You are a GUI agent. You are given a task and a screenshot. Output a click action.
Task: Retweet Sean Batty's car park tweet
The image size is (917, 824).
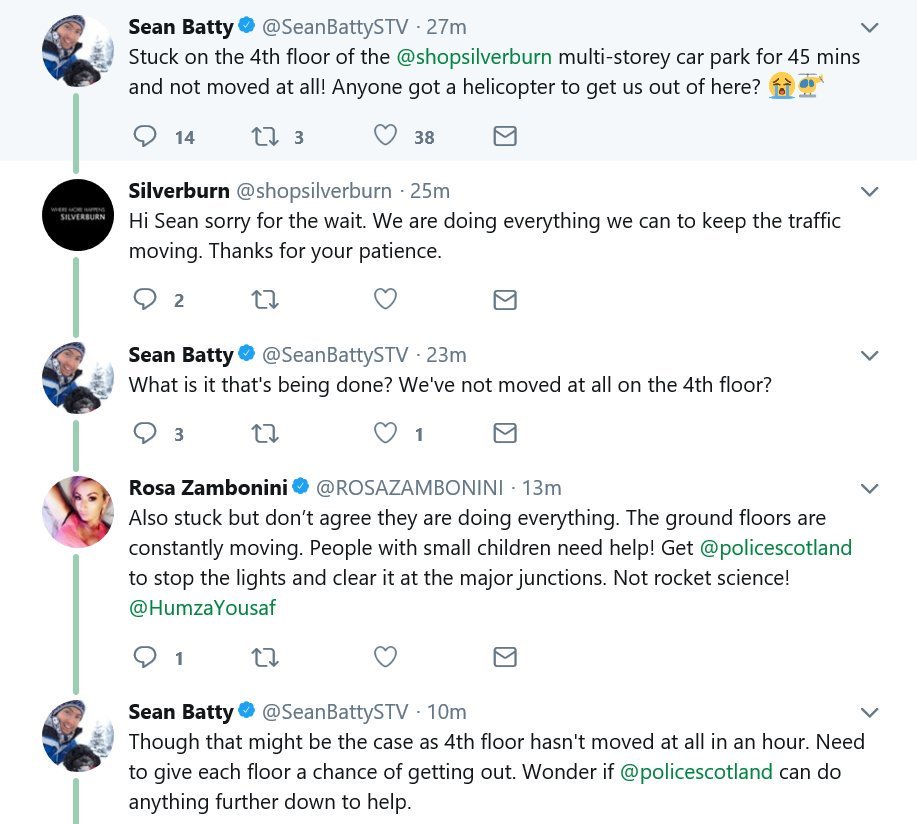[265, 137]
